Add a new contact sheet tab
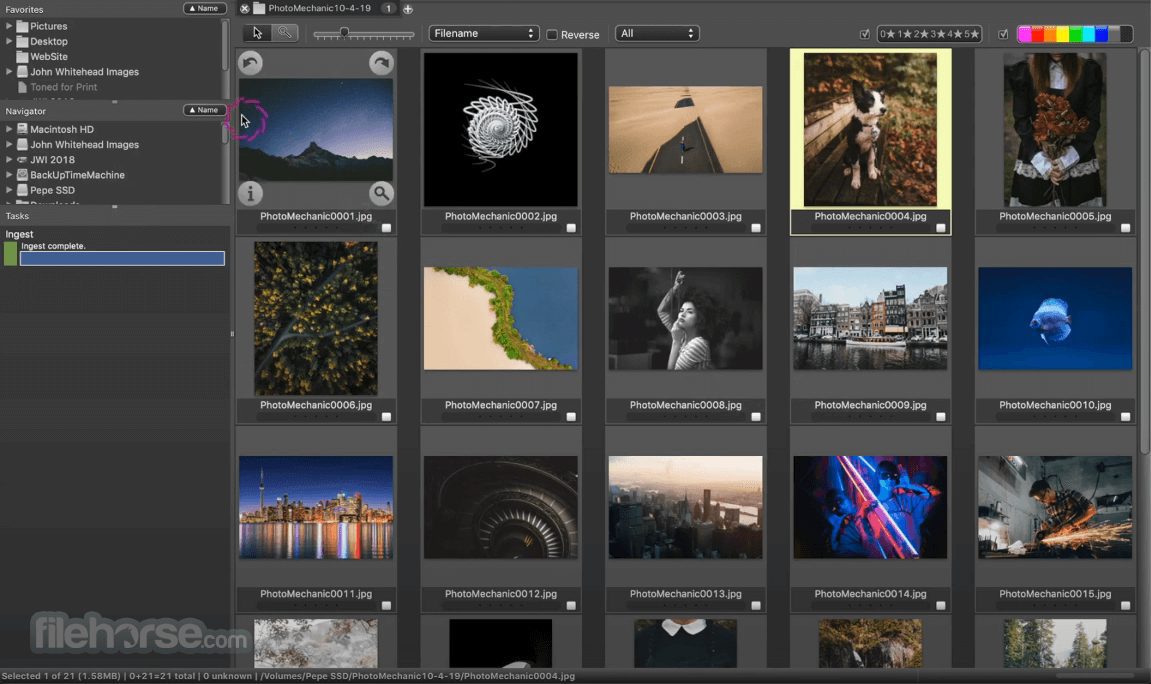The width and height of the screenshot is (1151, 684). coord(407,8)
